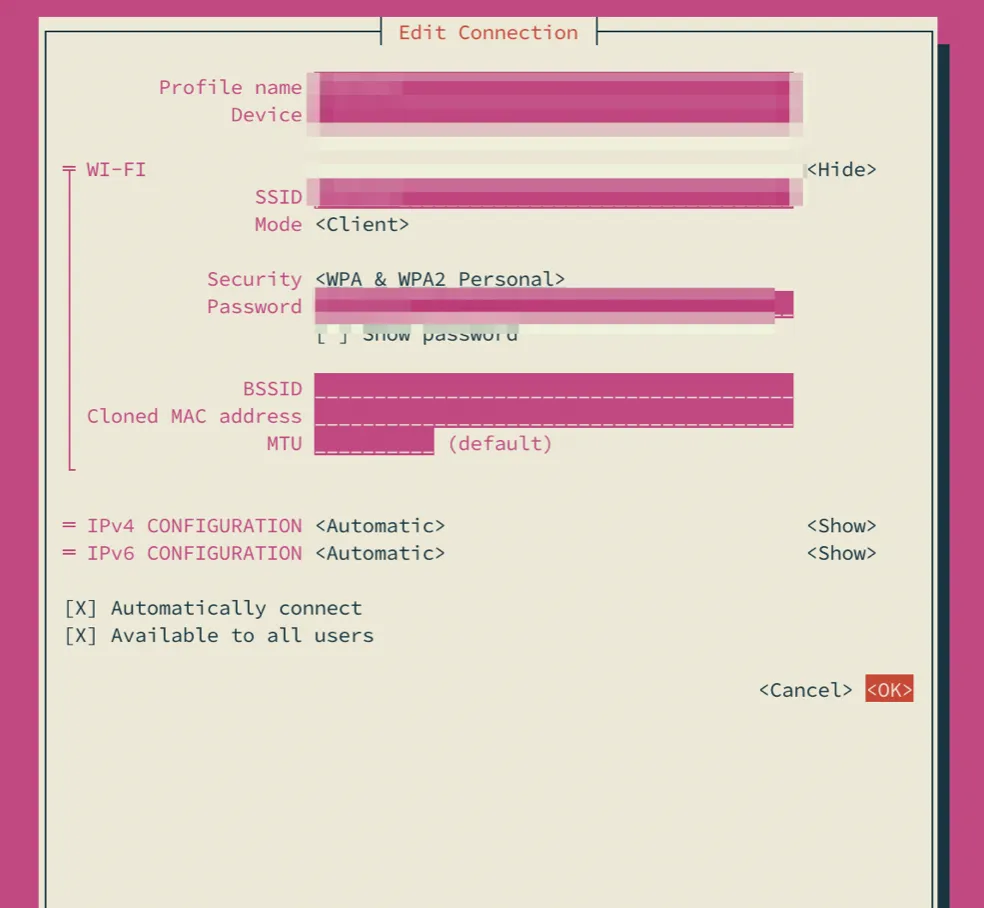Select the Cloned MAC address field
Screen dimensions: 984x908
[x=553, y=416]
